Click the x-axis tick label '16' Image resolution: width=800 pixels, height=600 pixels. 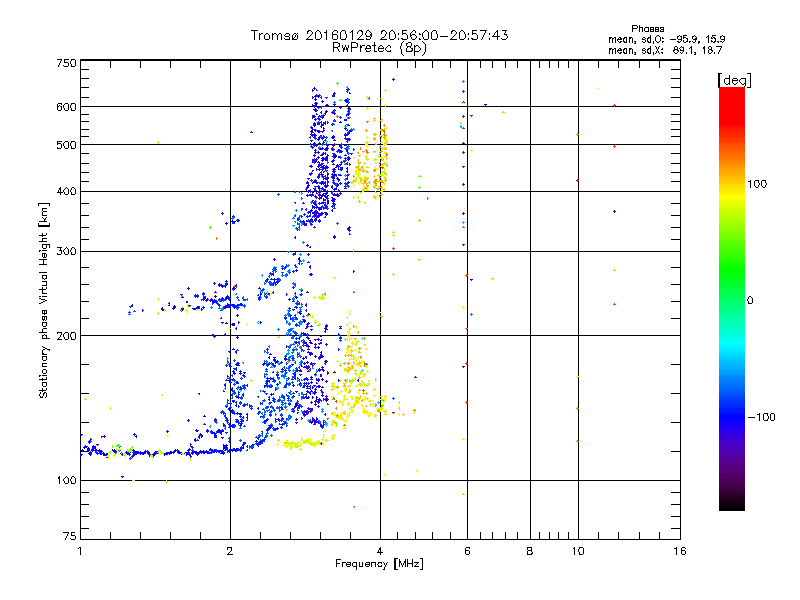[680, 551]
